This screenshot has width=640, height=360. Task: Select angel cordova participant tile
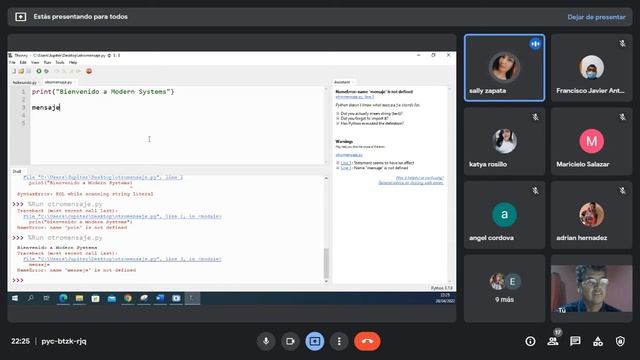[504, 215]
